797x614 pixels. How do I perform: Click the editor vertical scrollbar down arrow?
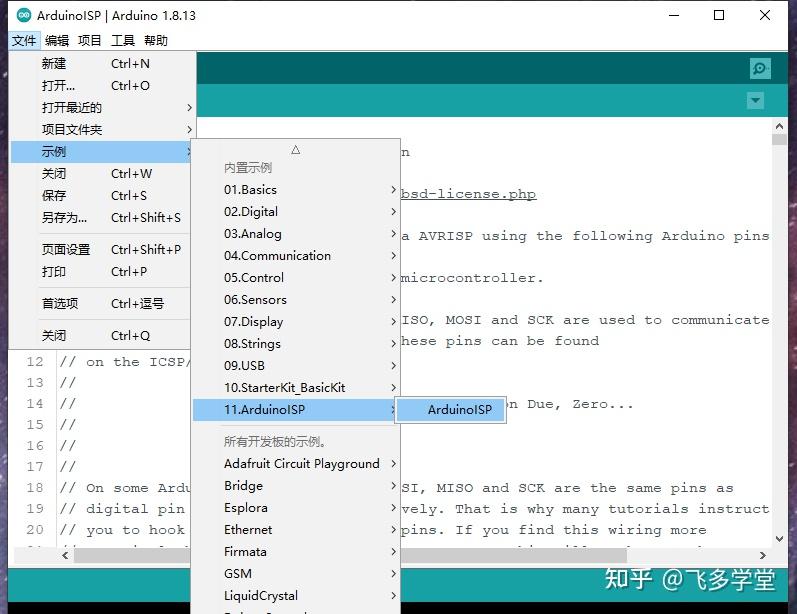[779, 538]
